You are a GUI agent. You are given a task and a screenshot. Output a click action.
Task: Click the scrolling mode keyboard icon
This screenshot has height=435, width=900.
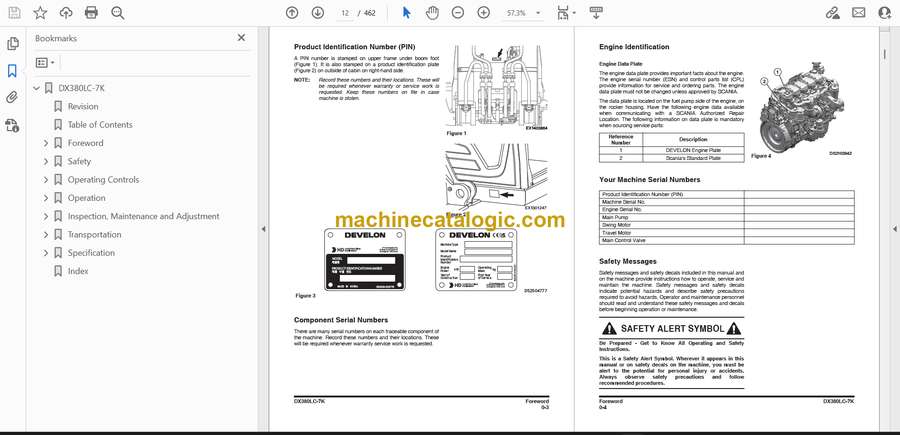coord(596,13)
